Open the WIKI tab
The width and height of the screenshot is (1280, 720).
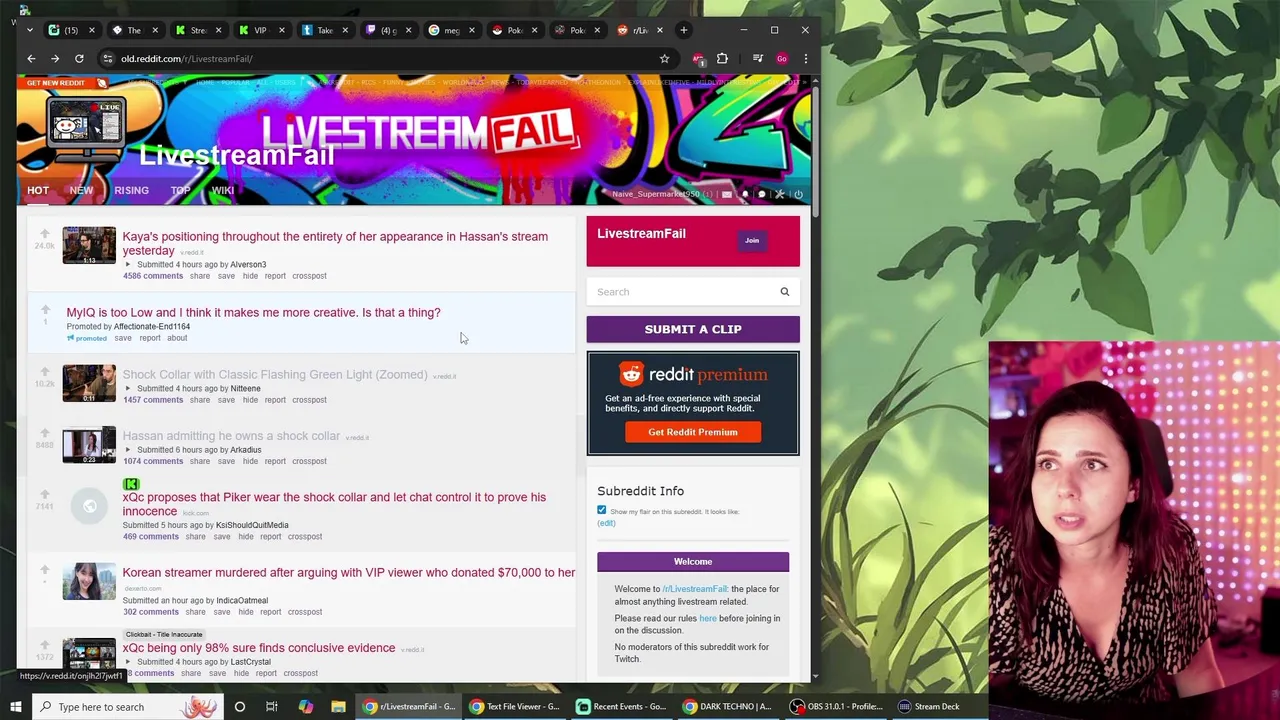(x=223, y=190)
